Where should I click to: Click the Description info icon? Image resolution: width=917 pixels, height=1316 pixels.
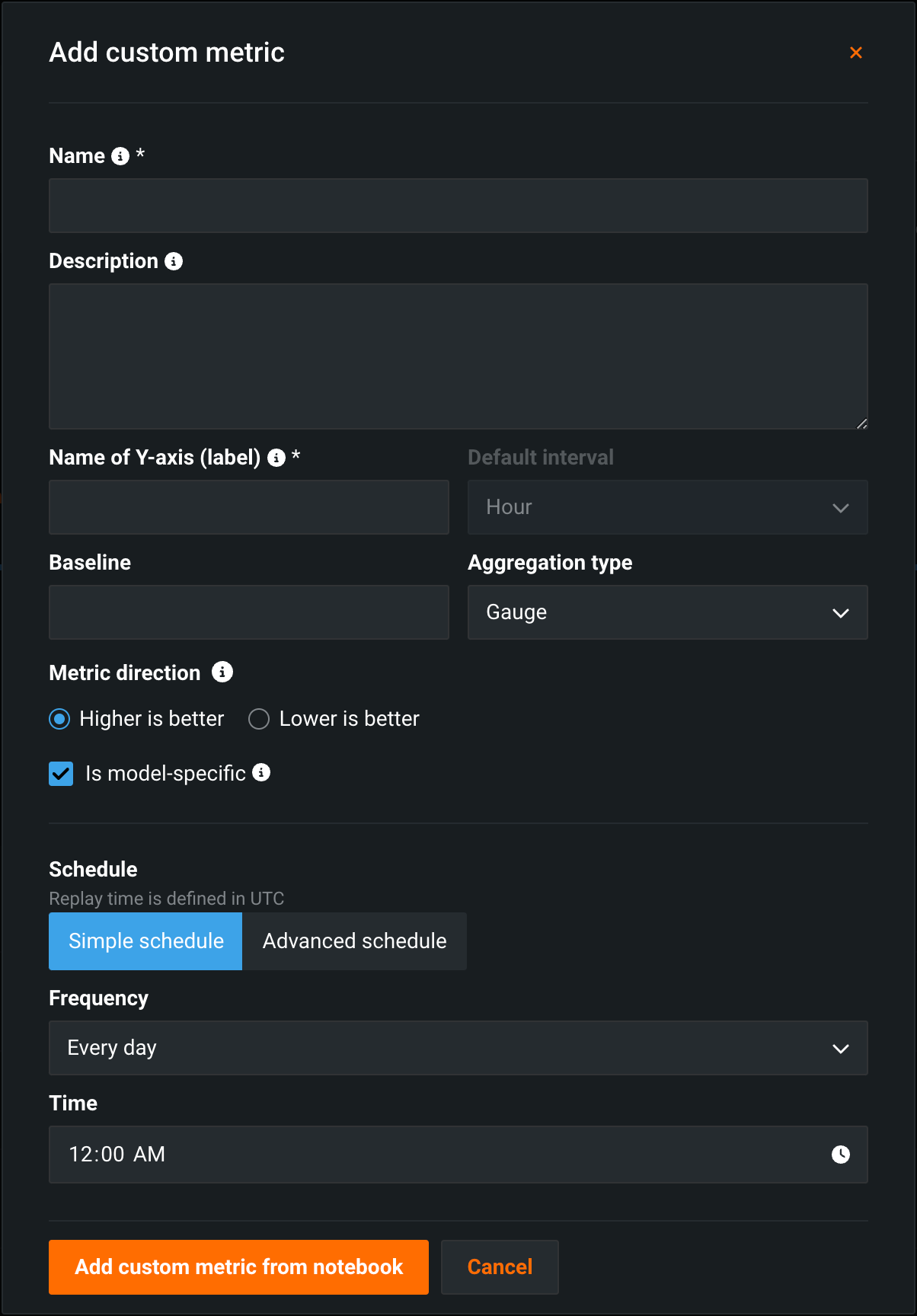pyautogui.click(x=174, y=261)
